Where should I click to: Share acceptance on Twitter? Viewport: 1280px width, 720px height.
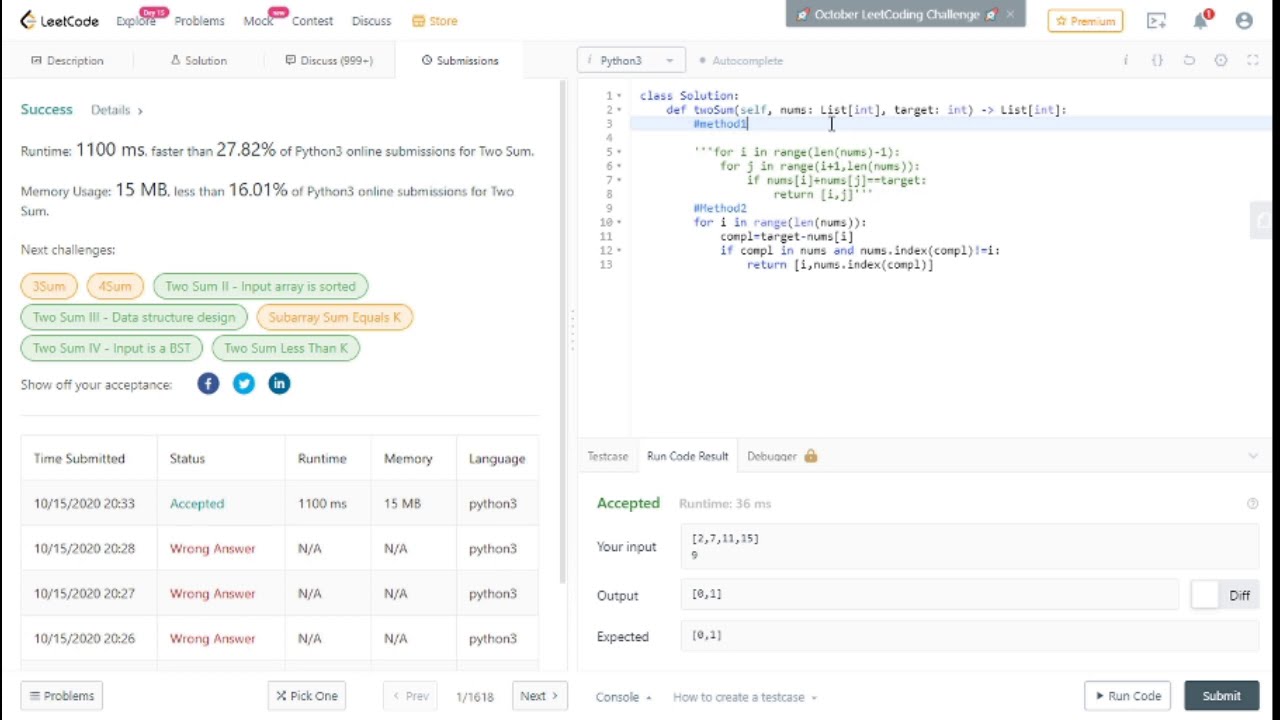[x=244, y=384]
